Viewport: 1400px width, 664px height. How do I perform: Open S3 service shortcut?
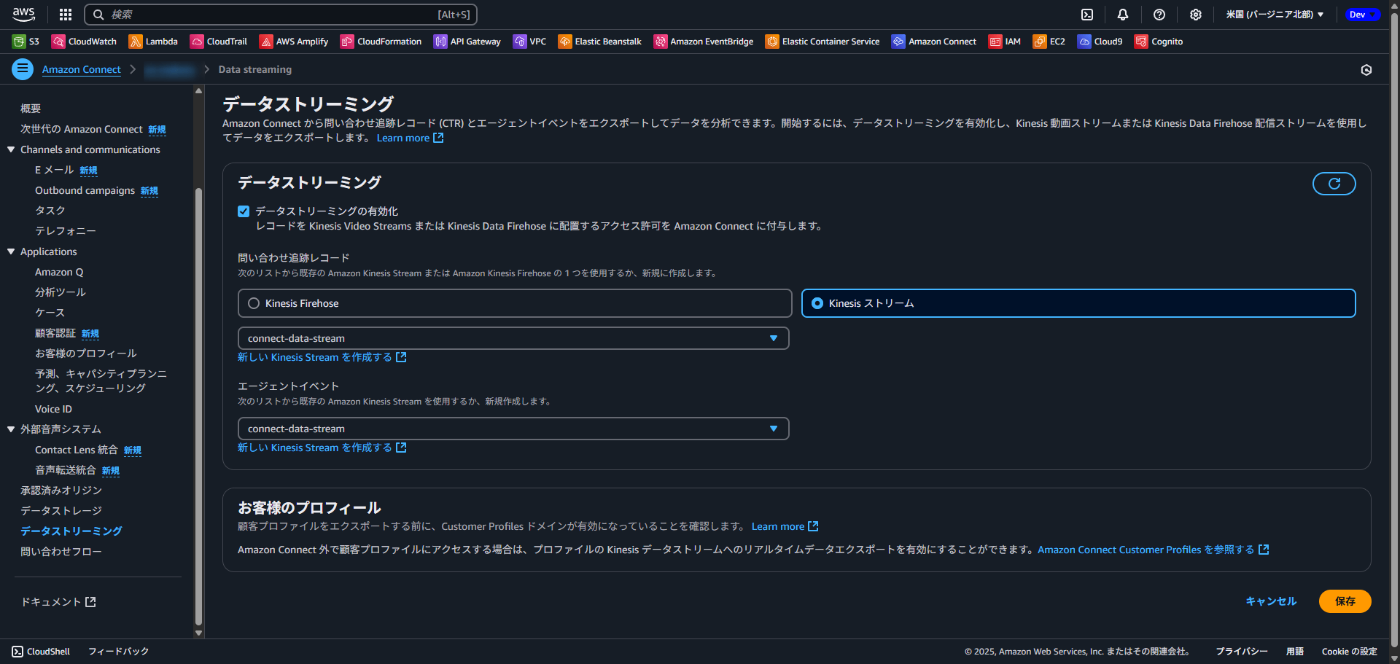[x=26, y=41]
